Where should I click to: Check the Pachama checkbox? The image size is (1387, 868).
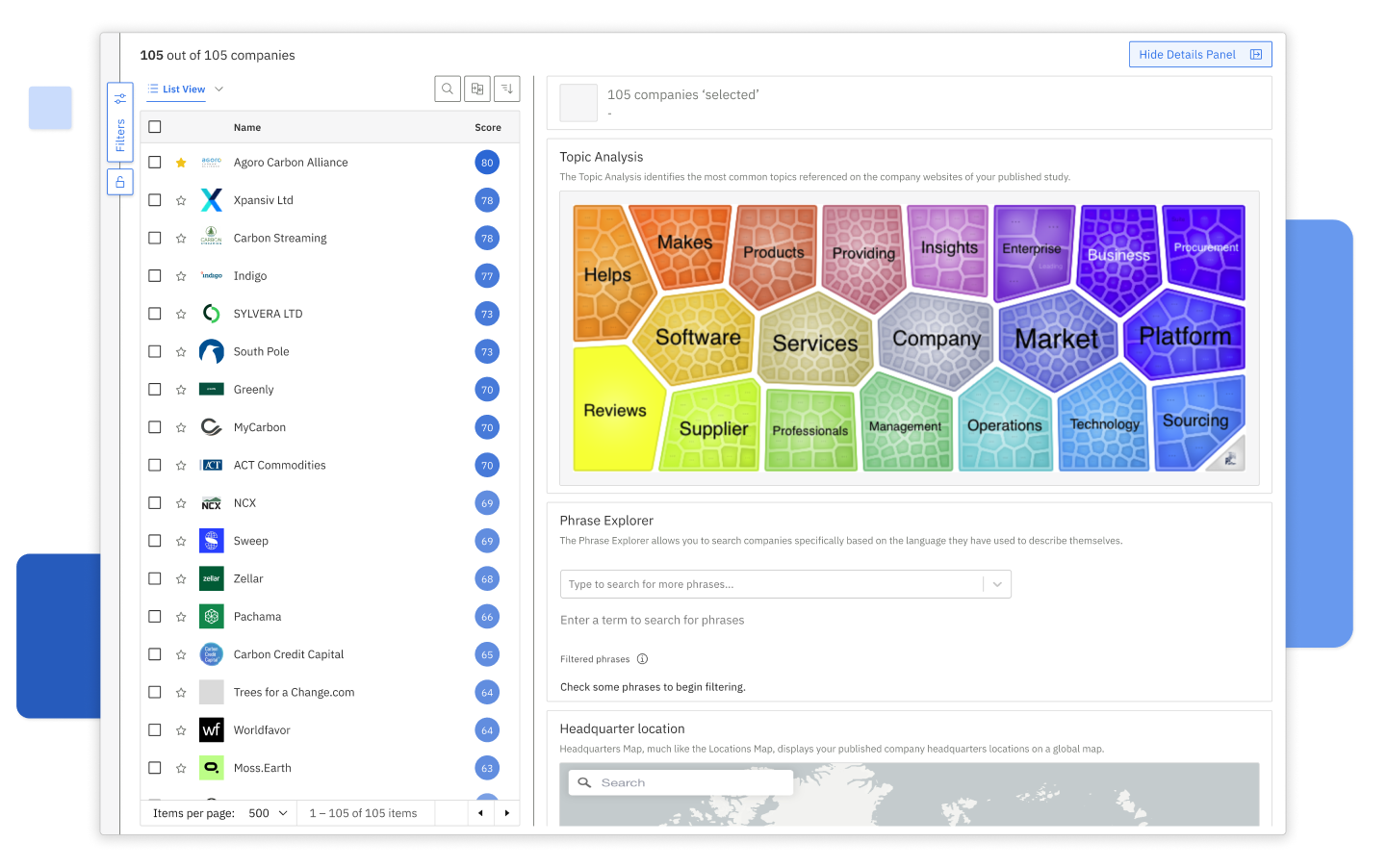(155, 617)
